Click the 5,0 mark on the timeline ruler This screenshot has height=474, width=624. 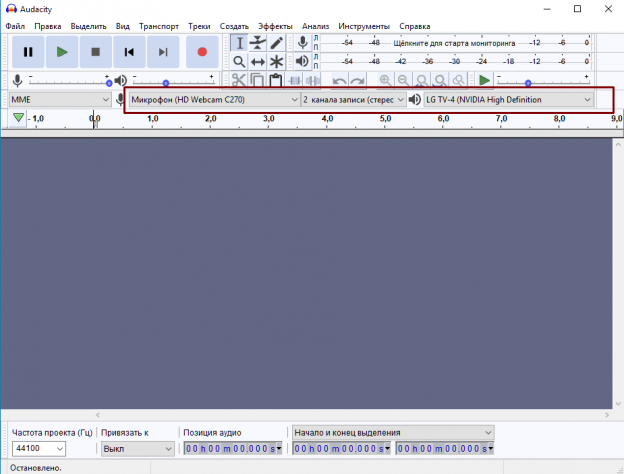click(385, 119)
